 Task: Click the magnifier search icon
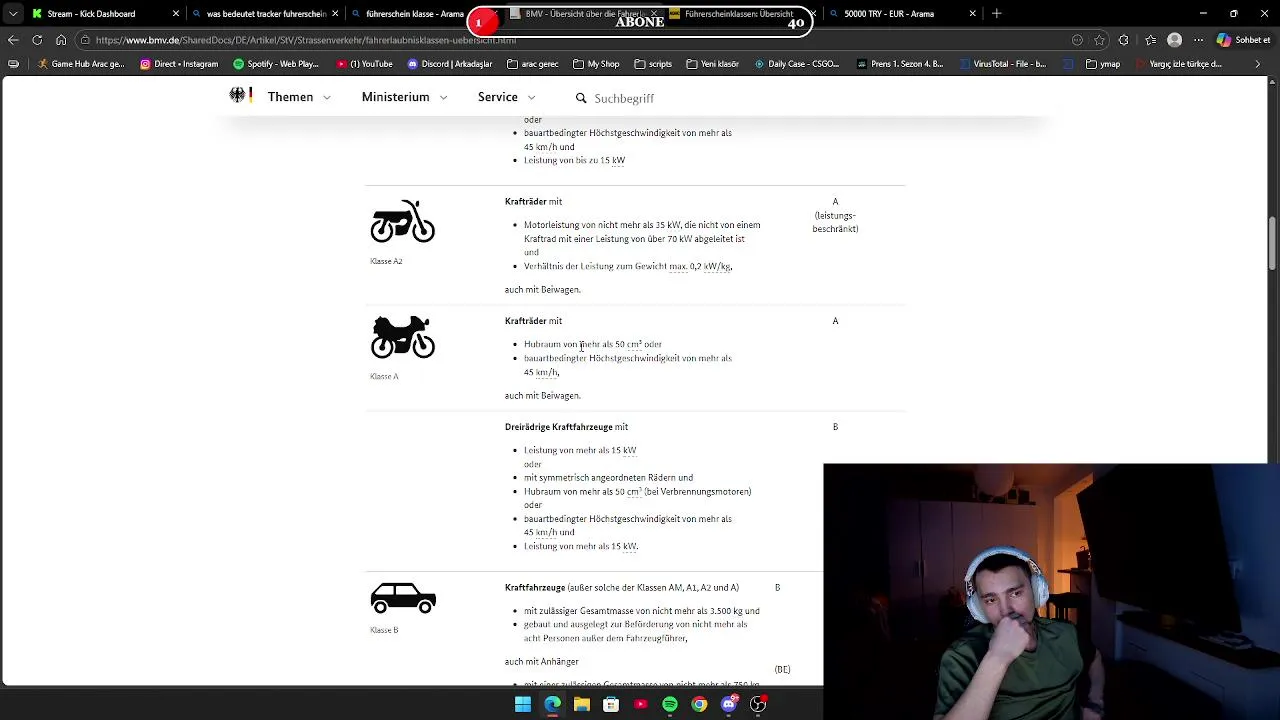coord(581,98)
